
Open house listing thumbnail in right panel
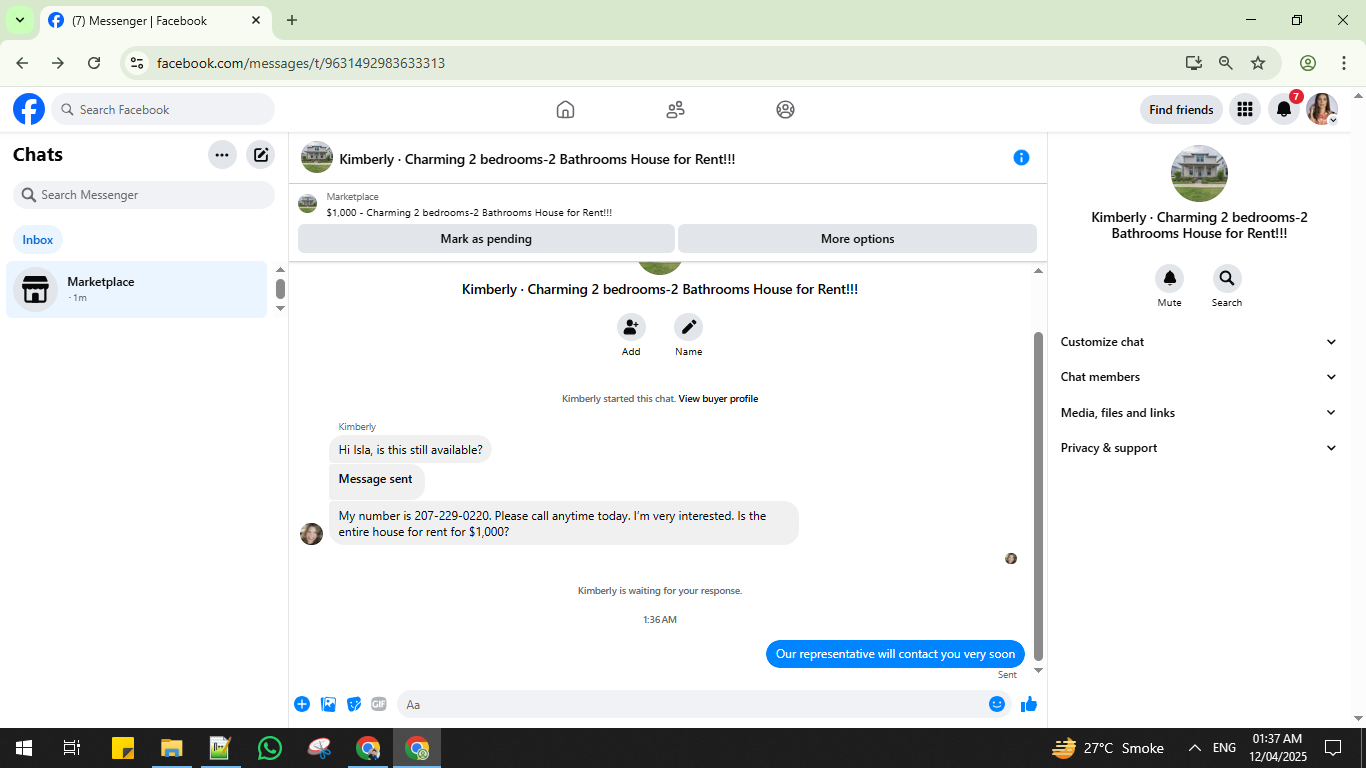(x=1199, y=174)
